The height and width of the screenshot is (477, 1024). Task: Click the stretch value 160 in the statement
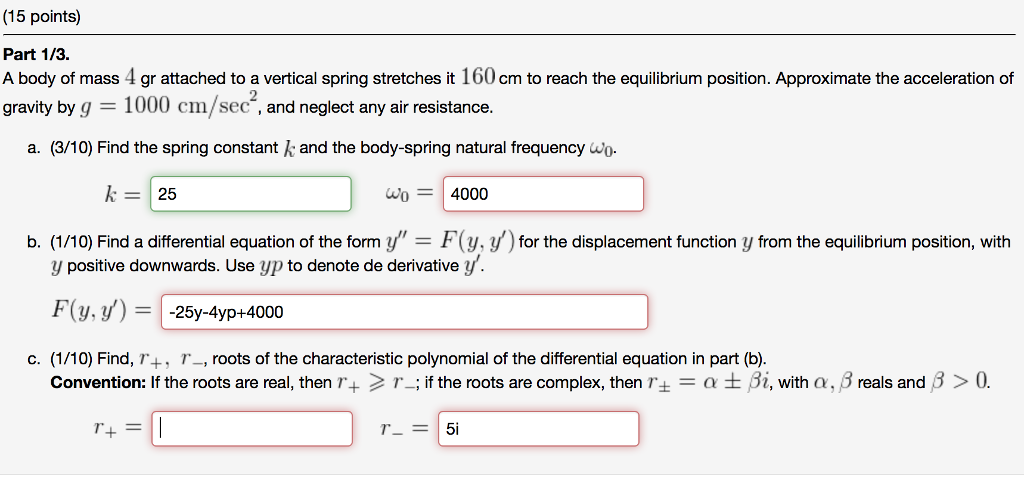[x=476, y=78]
